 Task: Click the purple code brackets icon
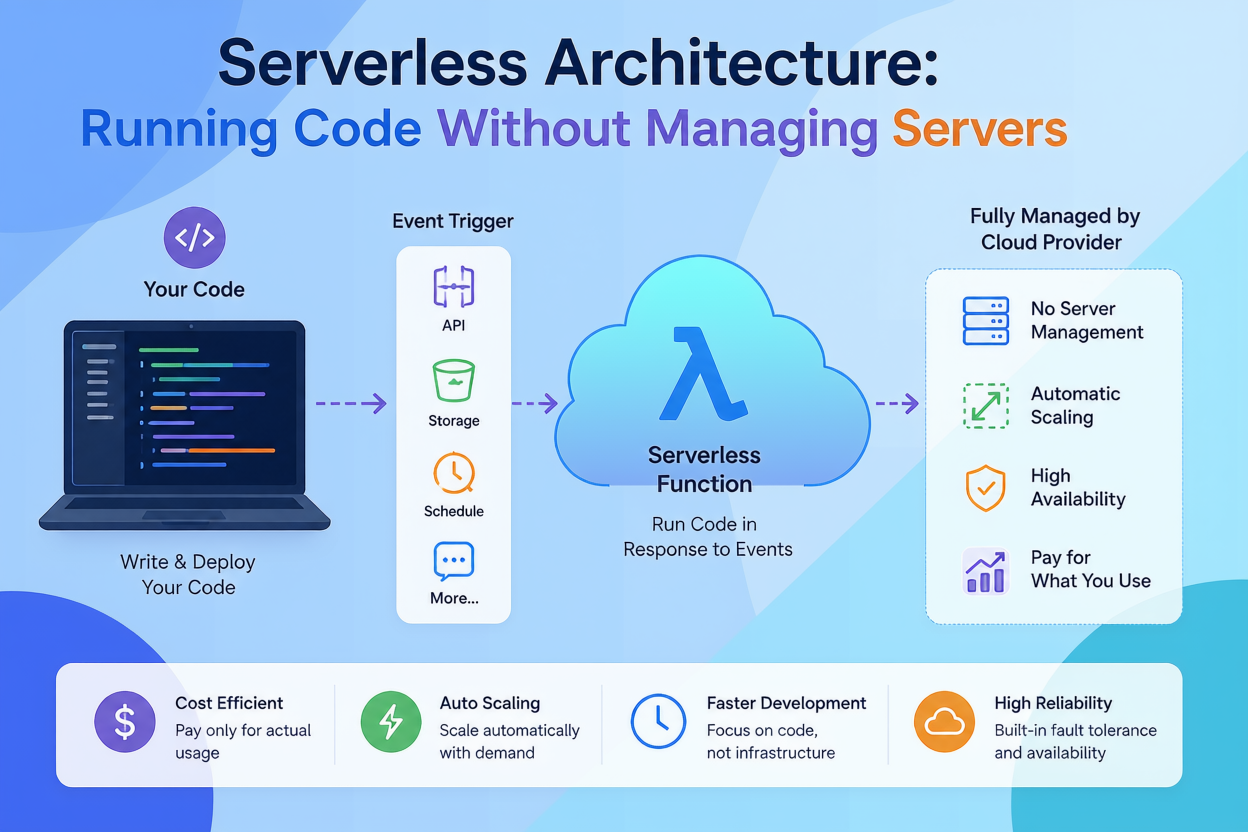tap(194, 237)
